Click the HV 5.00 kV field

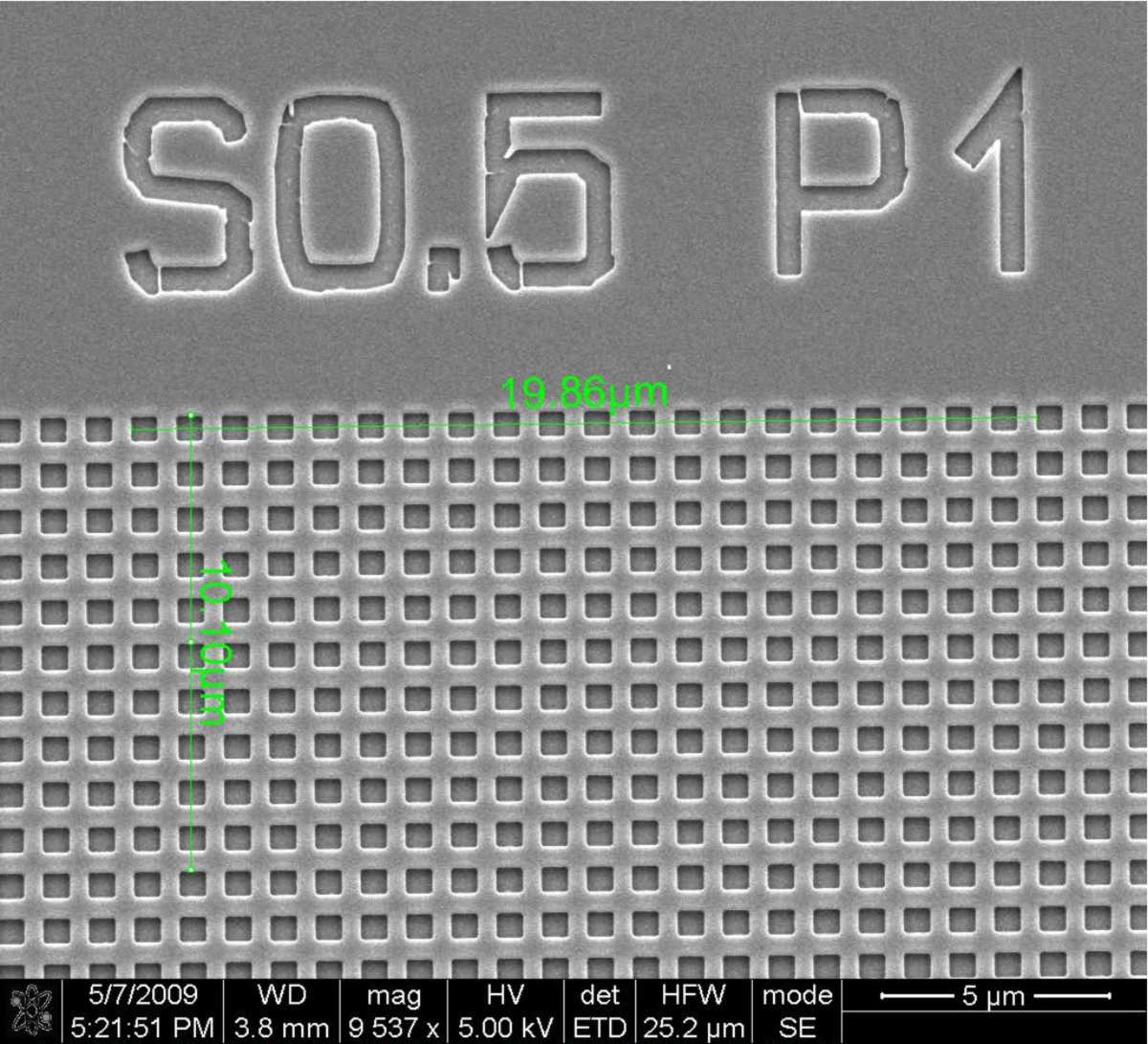click(507, 1011)
